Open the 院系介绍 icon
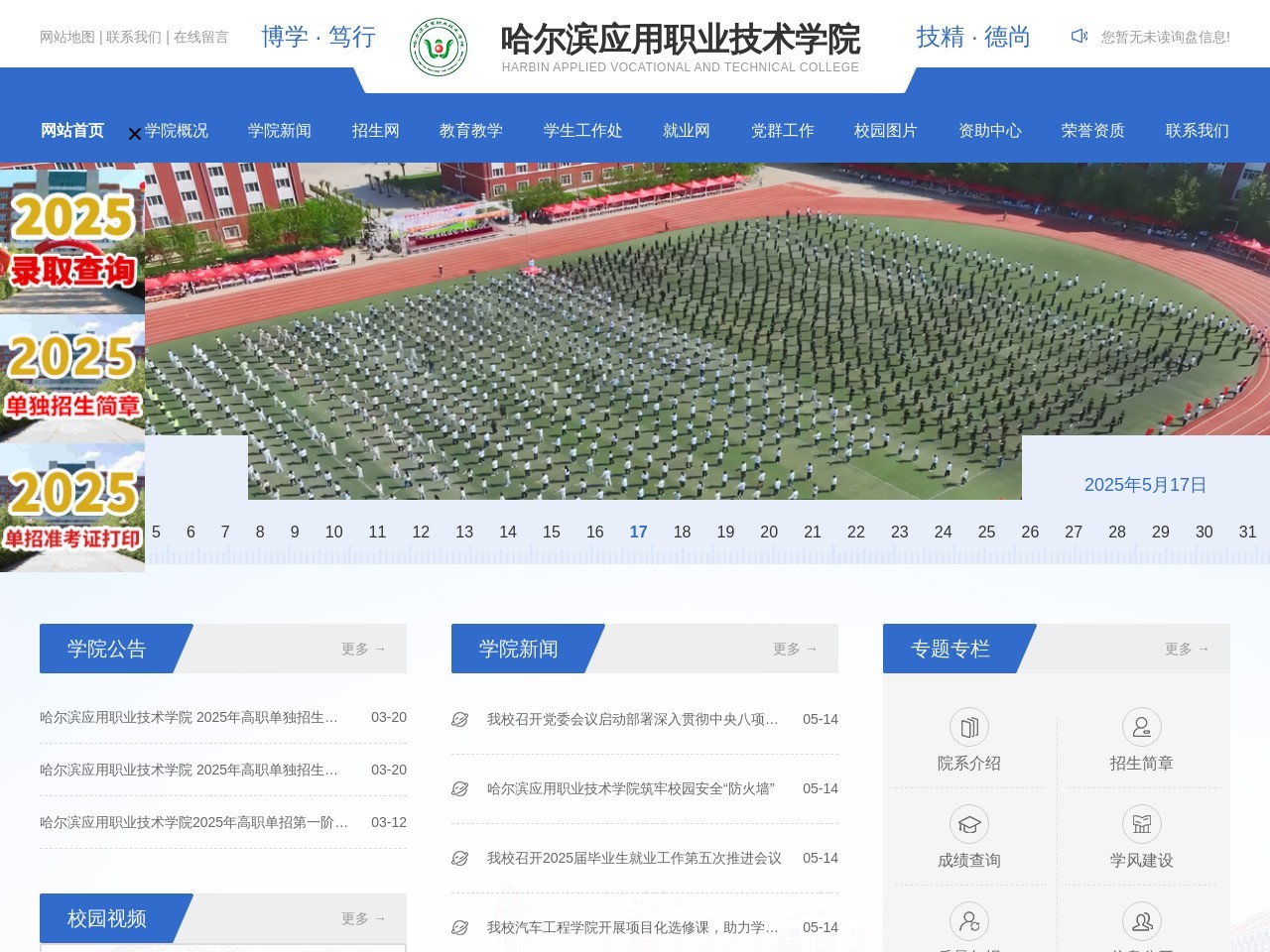This screenshot has width=1270, height=952. [x=969, y=727]
